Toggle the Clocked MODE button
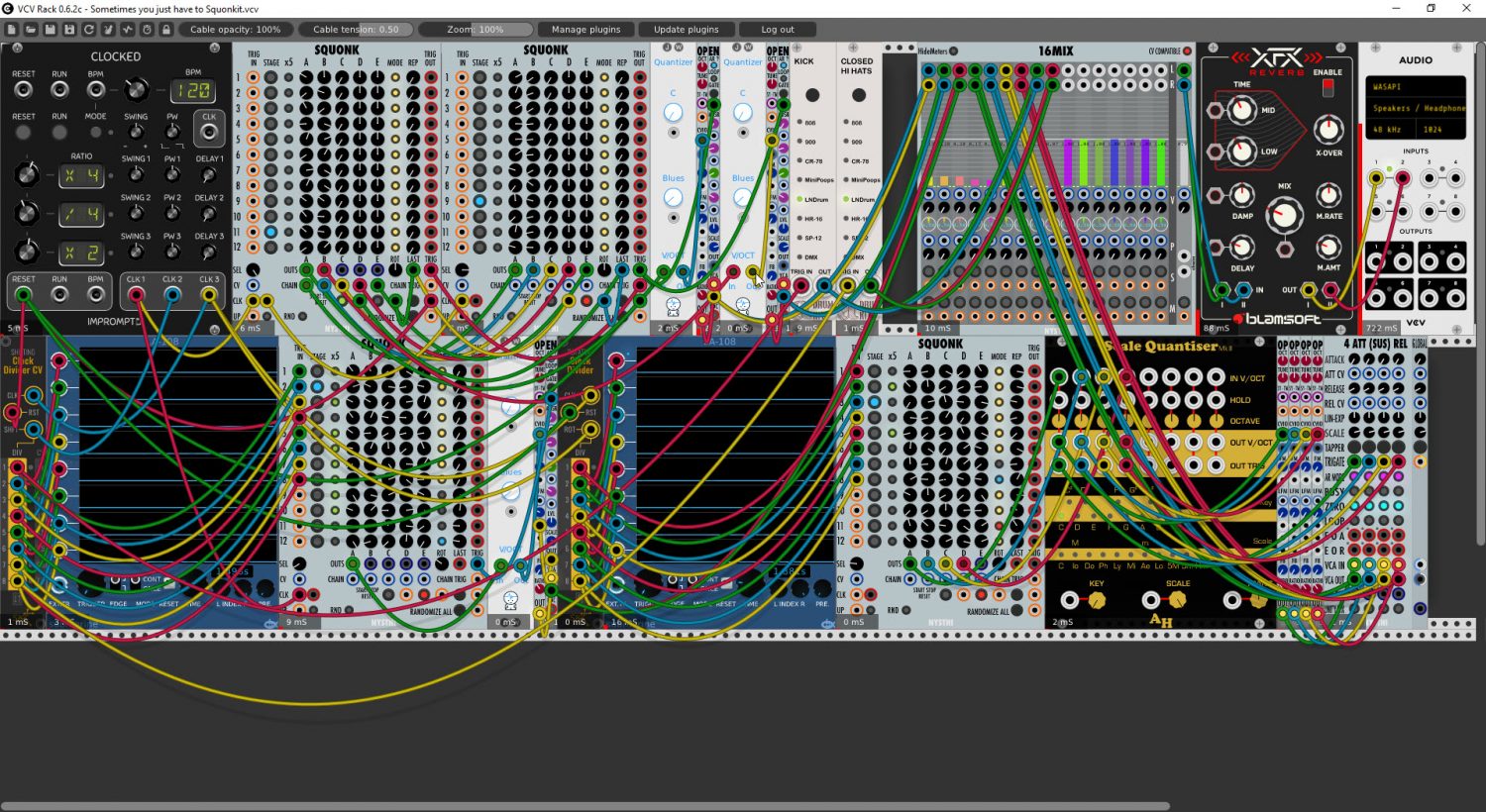The width and height of the screenshot is (1486, 812). point(95,132)
